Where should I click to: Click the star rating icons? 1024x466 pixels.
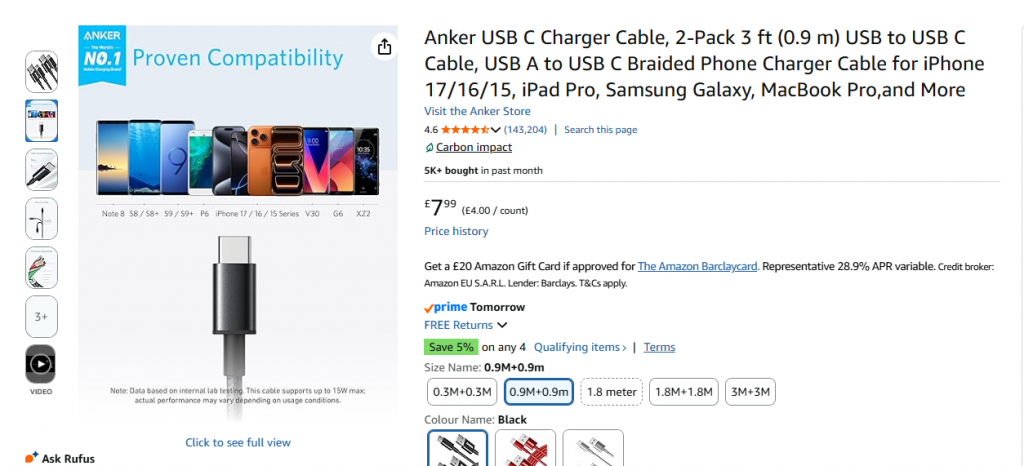[x=464, y=130]
